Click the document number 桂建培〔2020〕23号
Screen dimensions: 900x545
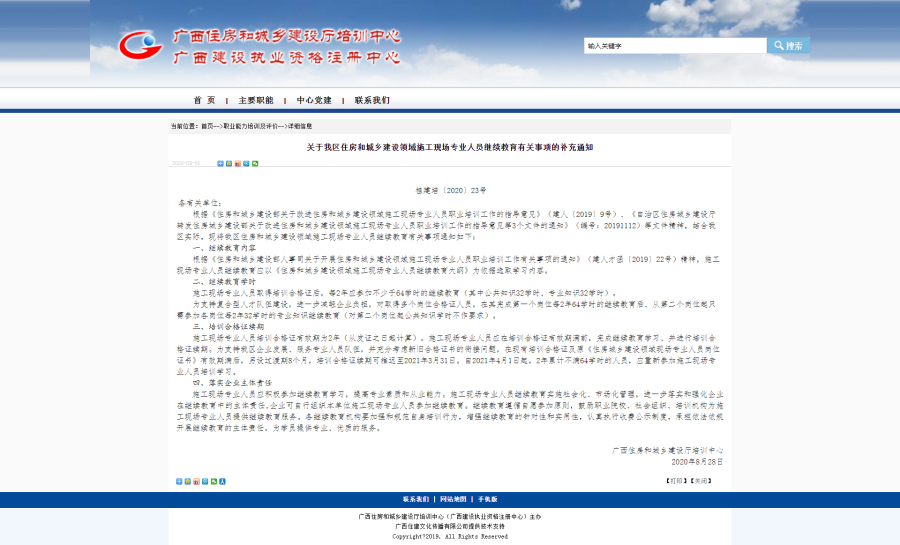point(451,190)
